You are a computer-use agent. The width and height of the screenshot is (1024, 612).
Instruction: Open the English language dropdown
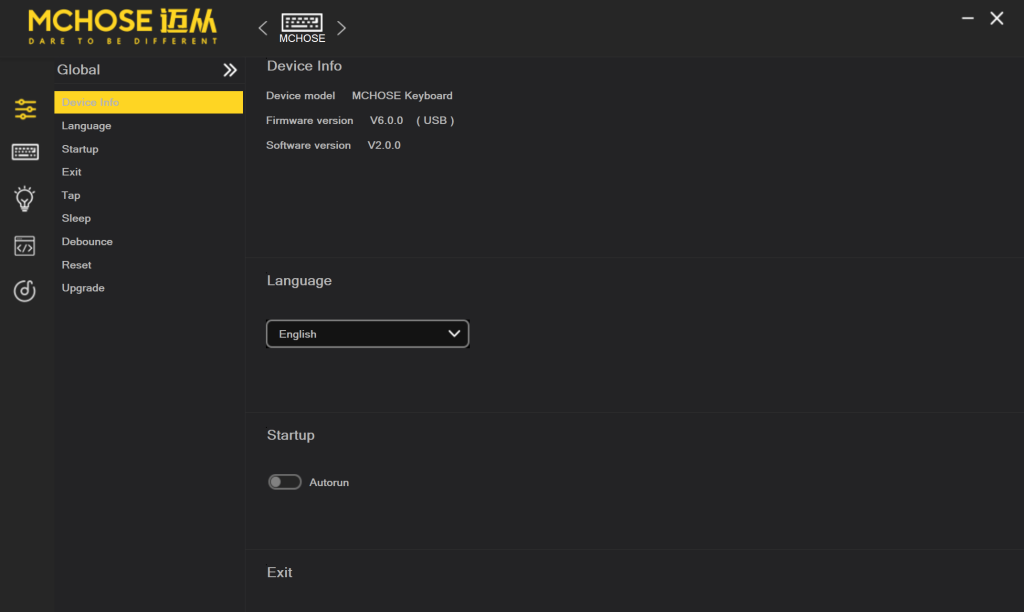coord(367,334)
